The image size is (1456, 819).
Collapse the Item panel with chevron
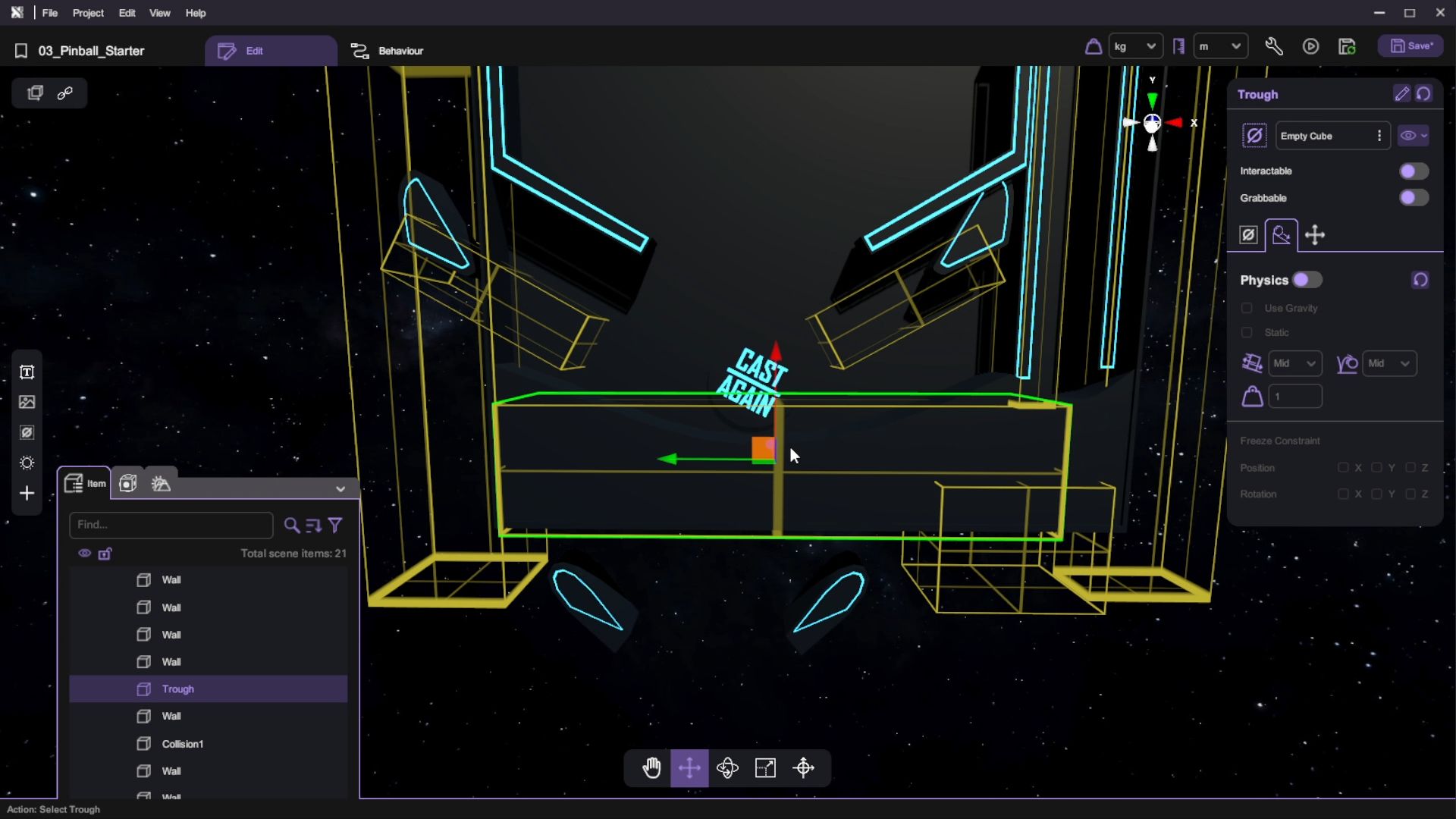coord(340,489)
